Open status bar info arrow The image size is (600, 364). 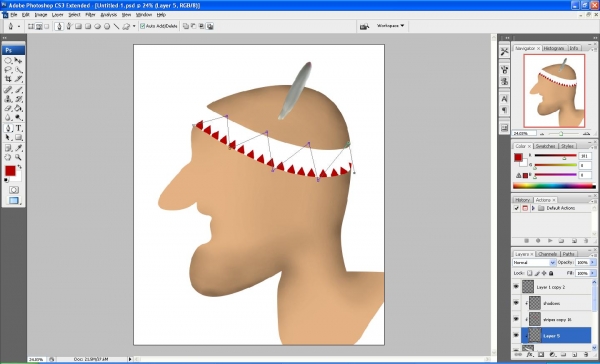(x=130, y=359)
